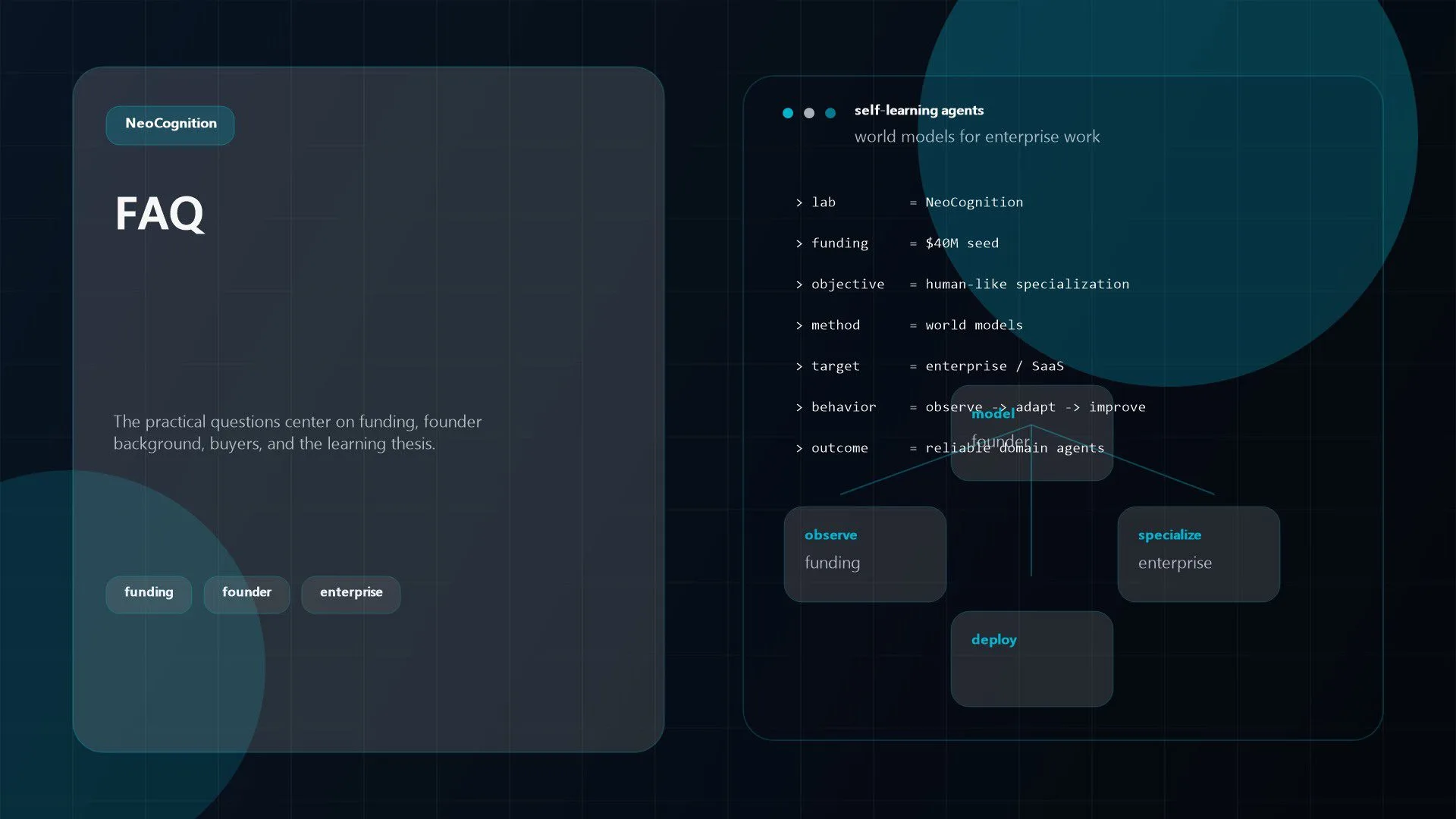Open the deploy card
The image size is (1456, 819).
pyautogui.click(x=1032, y=659)
